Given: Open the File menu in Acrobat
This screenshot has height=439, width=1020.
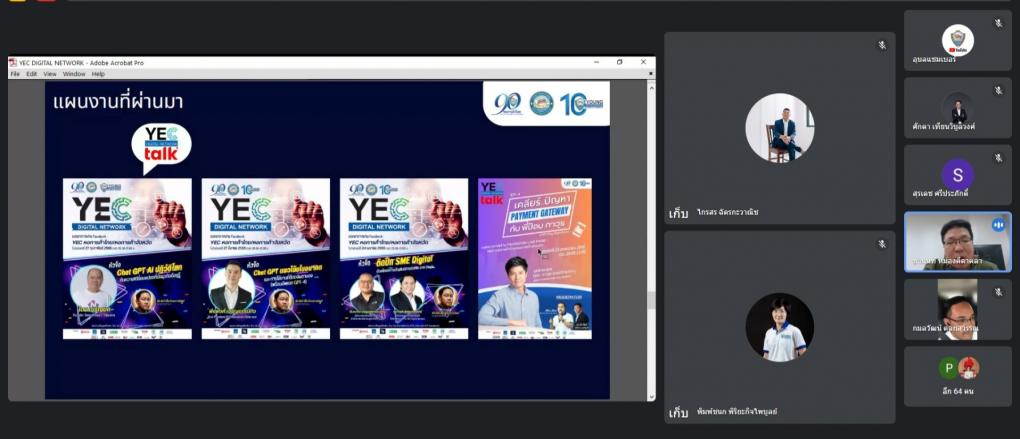Looking at the screenshot, I should tap(15, 74).
